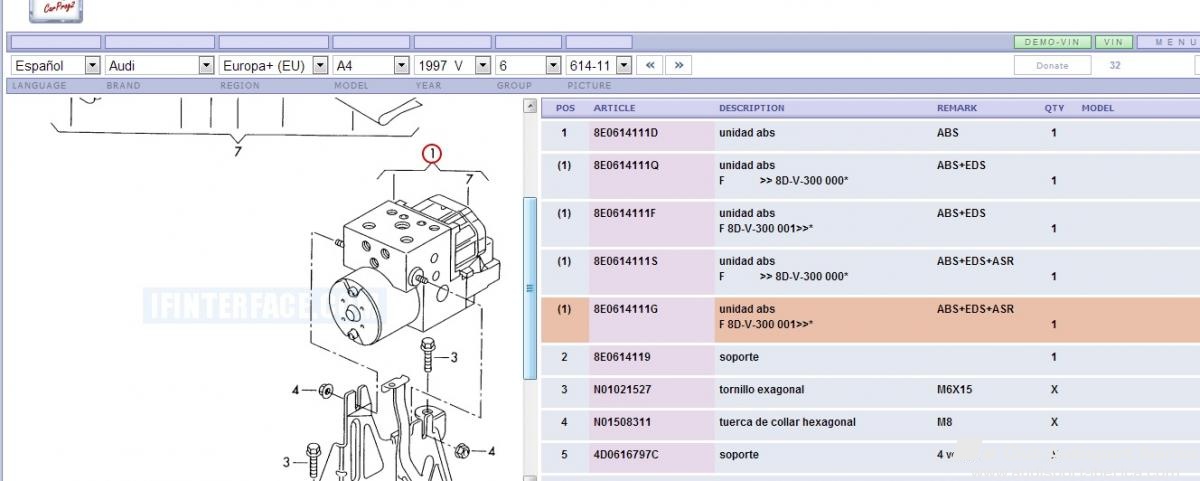Click 'soporte' description in position 5 row

pos(738,454)
